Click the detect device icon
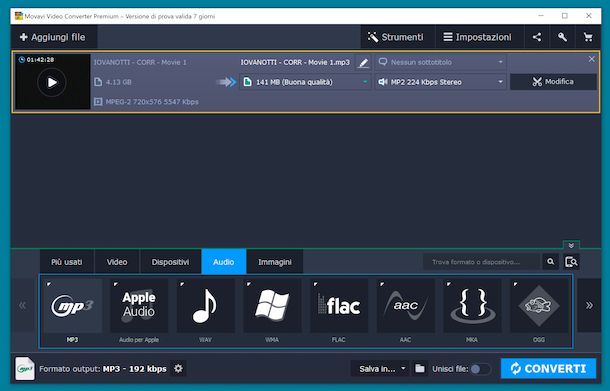 571,262
